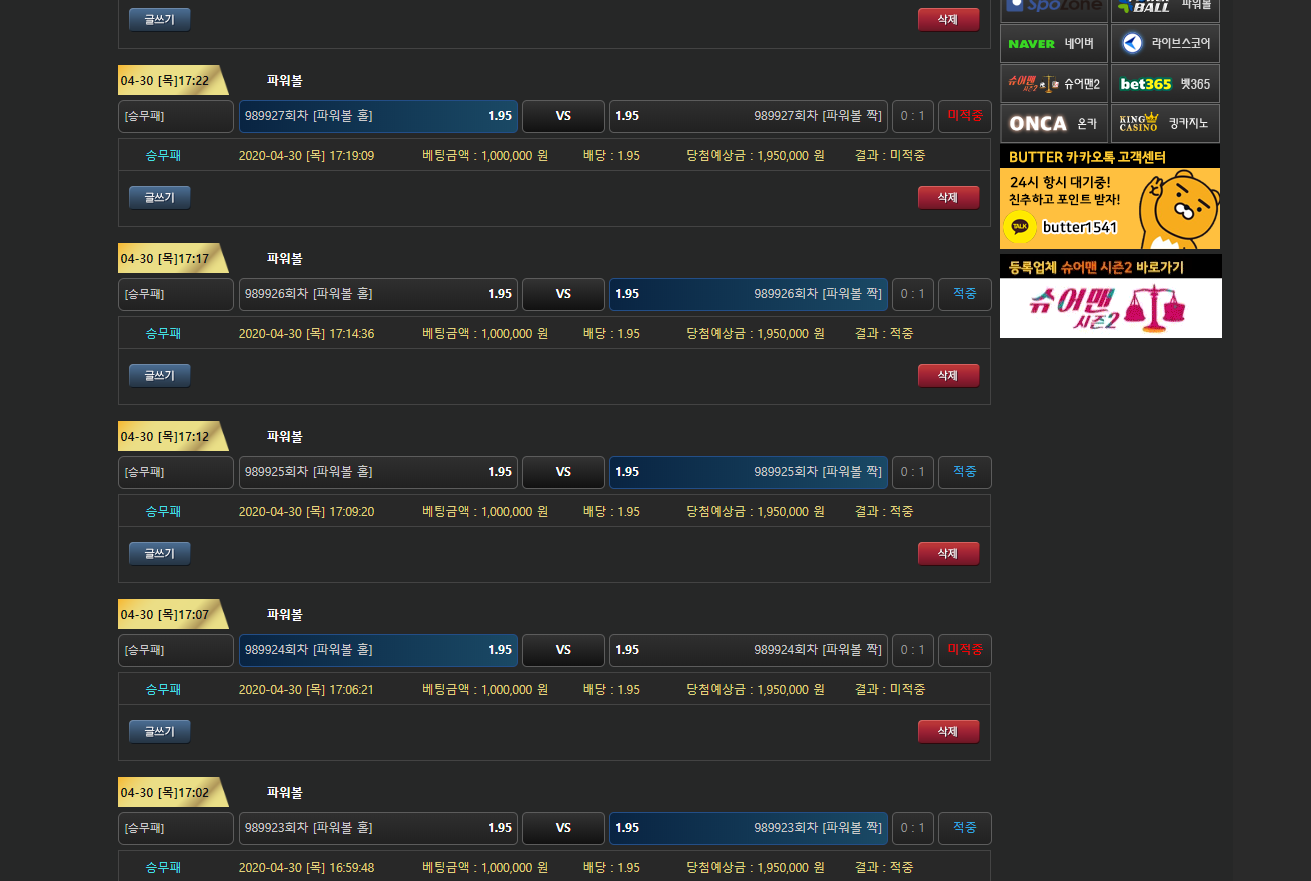Click 글쓰기 under the 989924회차 bet
1311x881 pixels.
[159, 732]
